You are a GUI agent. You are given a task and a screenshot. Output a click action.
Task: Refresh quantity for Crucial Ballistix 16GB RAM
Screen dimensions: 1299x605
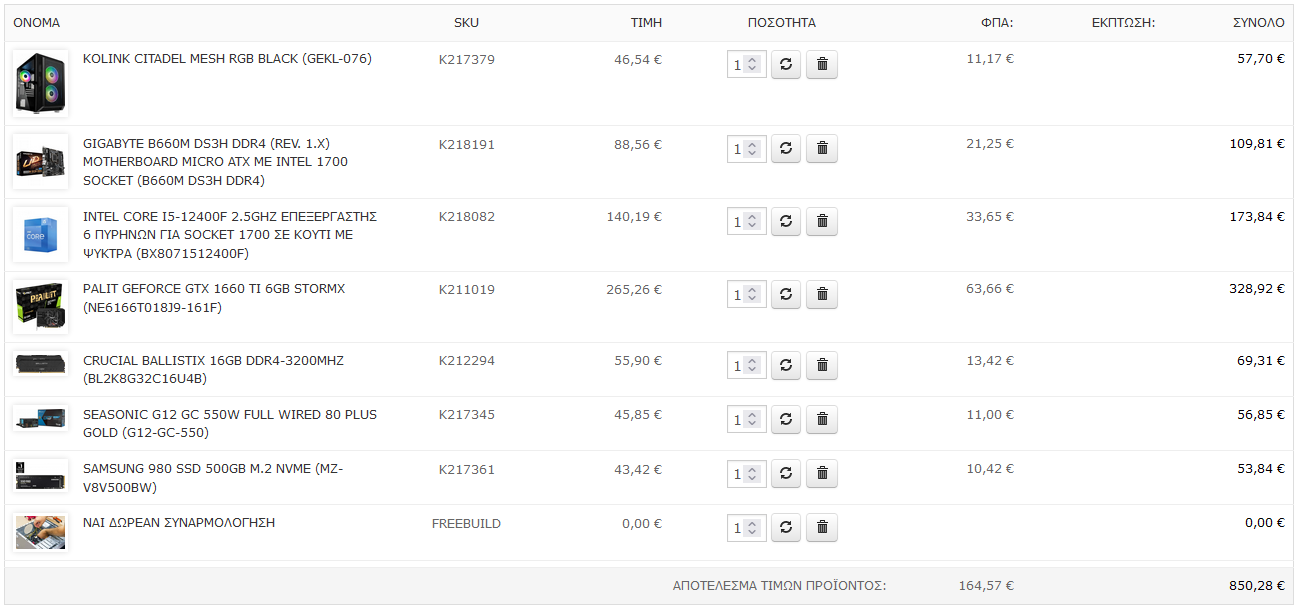pyautogui.click(x=786, y=366)
